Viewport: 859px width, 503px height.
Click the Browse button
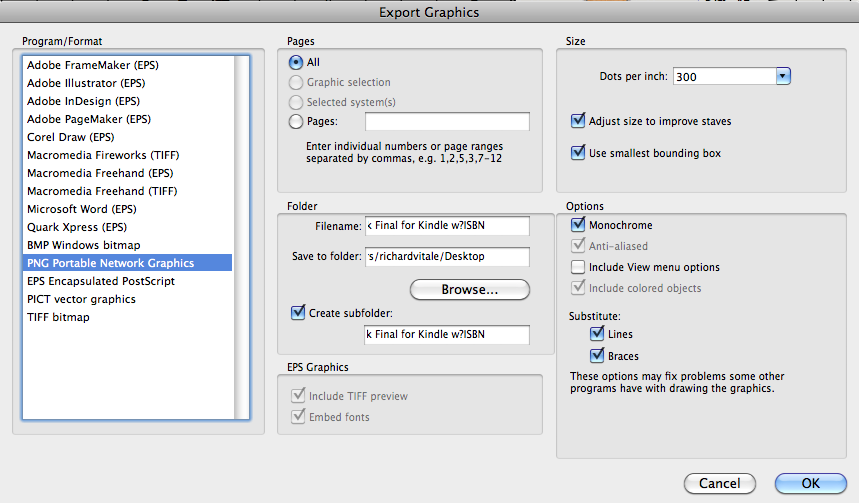coord(469,290)
